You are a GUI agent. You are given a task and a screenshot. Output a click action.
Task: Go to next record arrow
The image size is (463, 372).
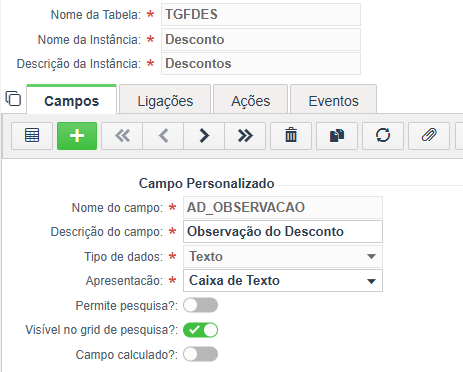point(204,136)
